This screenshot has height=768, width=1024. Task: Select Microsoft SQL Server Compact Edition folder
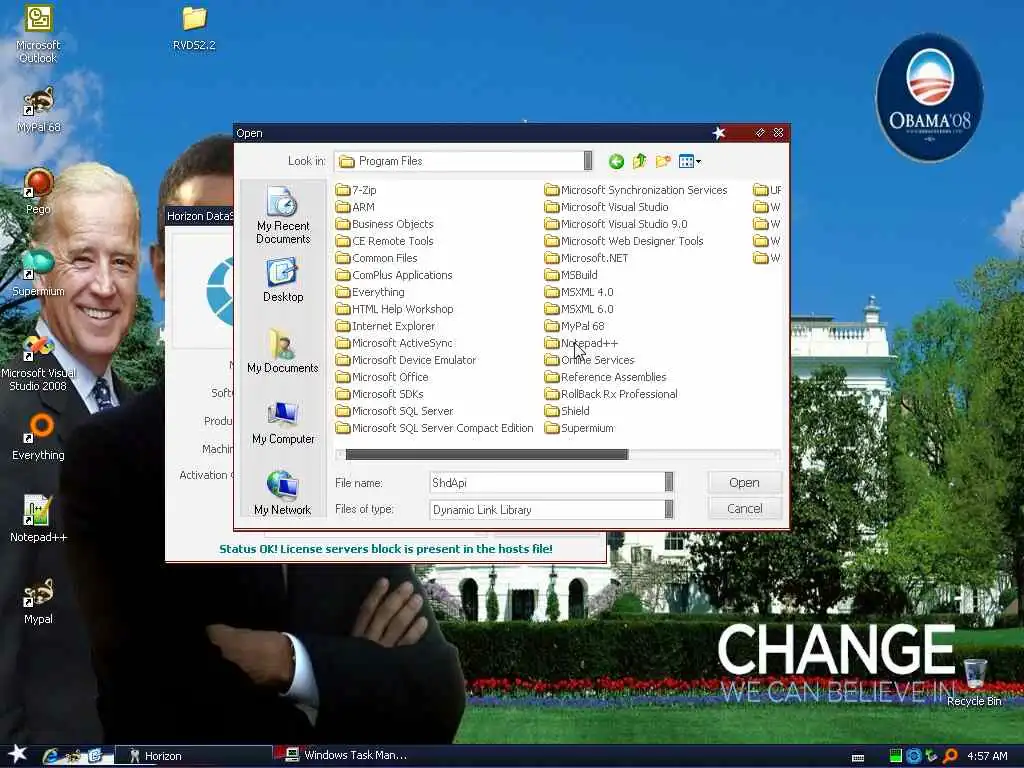coord(435,428)
